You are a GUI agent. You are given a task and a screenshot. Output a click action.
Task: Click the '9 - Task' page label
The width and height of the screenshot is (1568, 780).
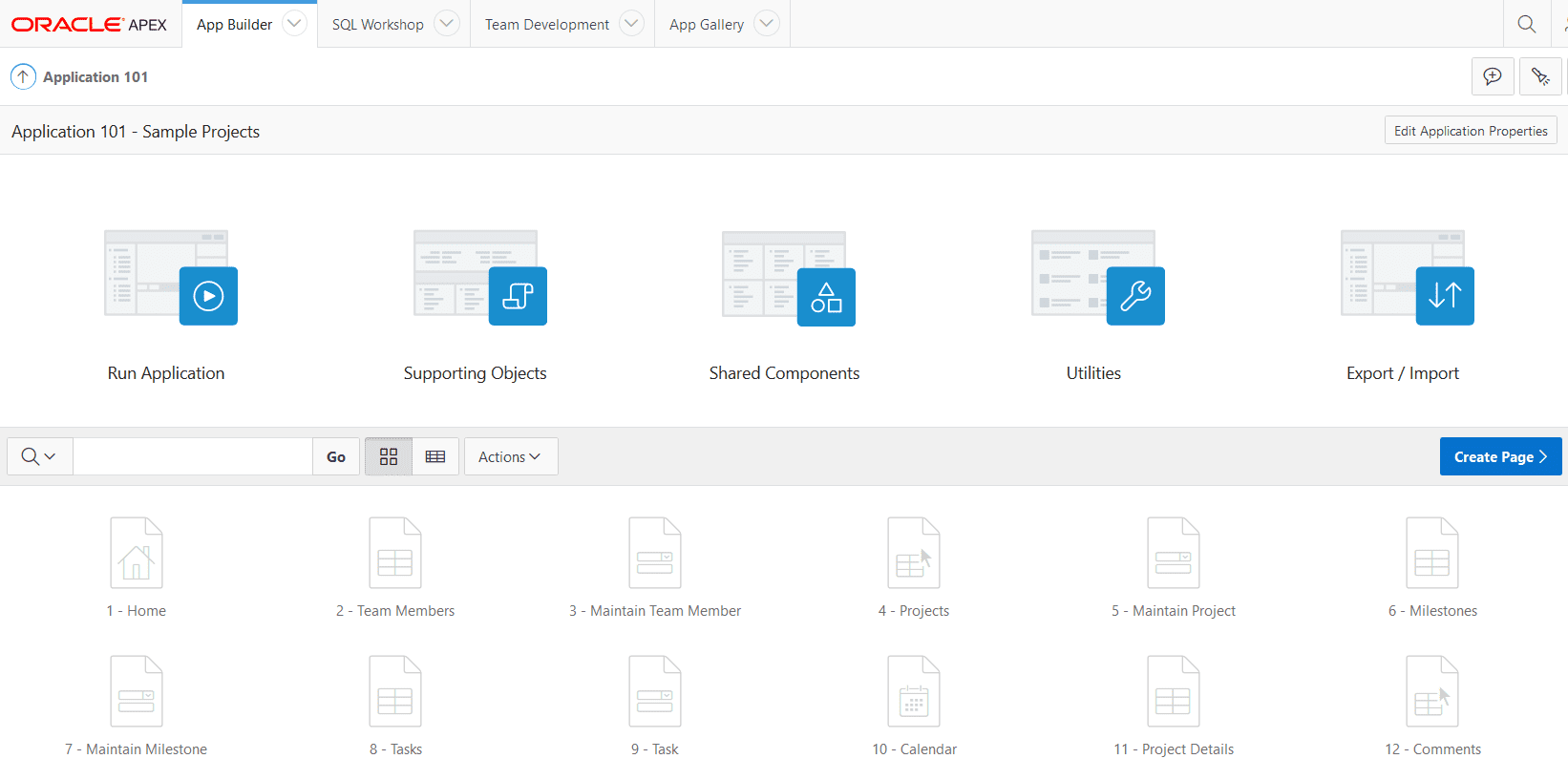pos(655,749)
